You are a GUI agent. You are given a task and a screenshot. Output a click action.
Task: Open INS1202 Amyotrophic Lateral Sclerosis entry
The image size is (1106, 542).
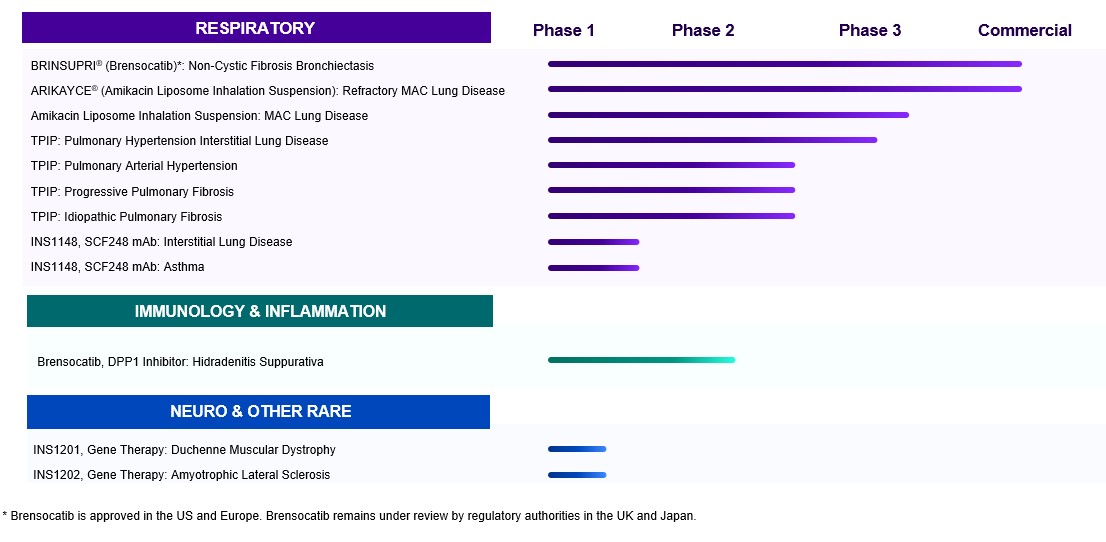181,475
